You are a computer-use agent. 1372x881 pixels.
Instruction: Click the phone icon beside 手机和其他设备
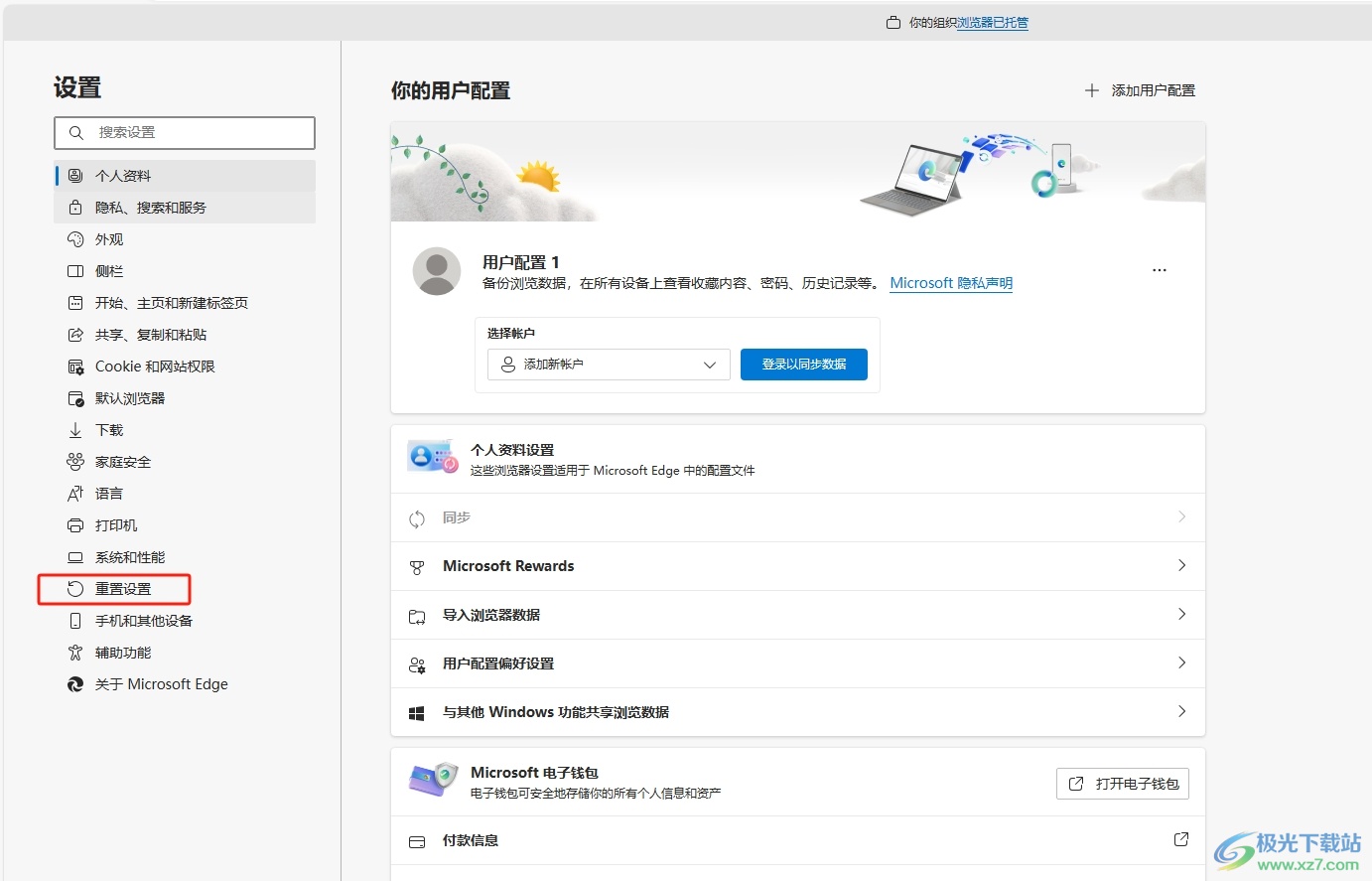[75, 621]
